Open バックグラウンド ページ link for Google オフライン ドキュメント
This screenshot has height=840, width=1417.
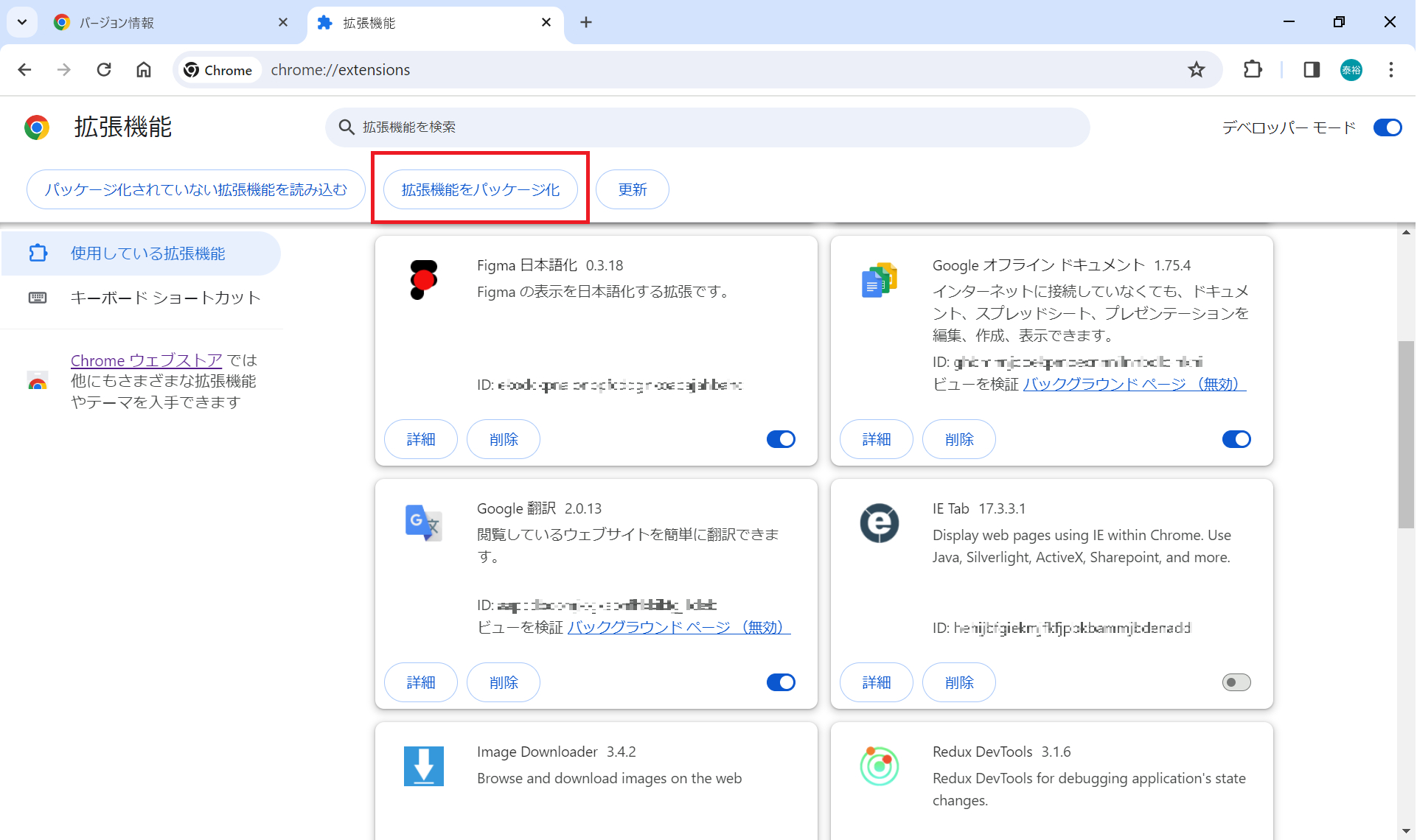(1135, 384)
